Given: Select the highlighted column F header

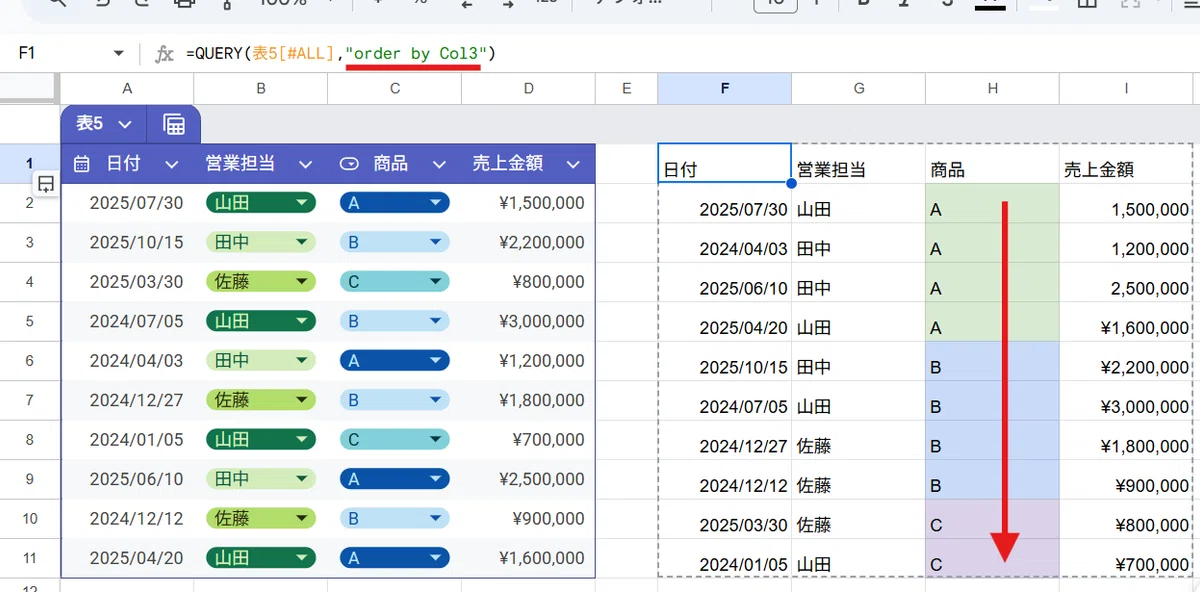Looking at the screenshot, I should (x=725, y=89).
